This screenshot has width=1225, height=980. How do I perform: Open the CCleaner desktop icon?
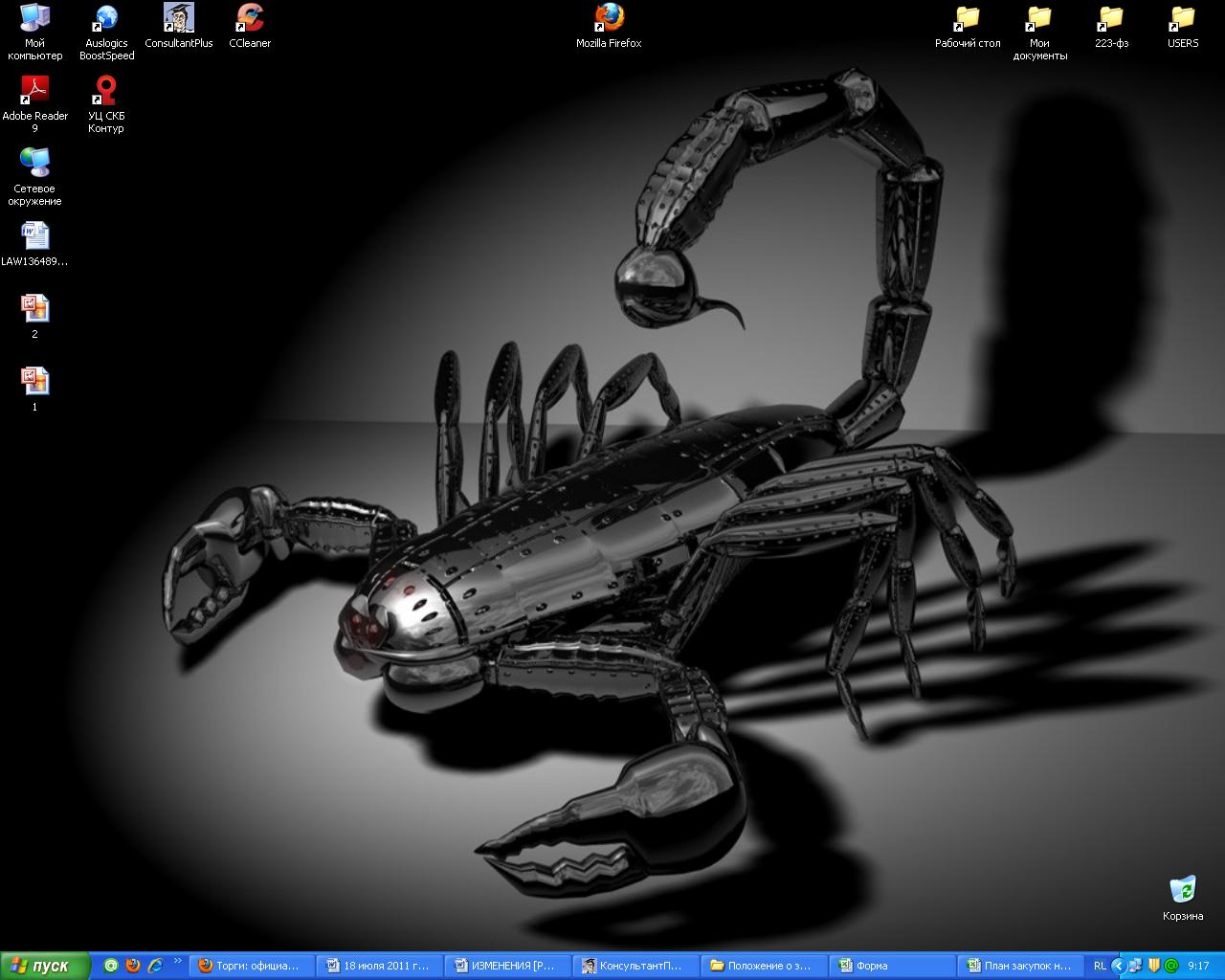(250, 19)
